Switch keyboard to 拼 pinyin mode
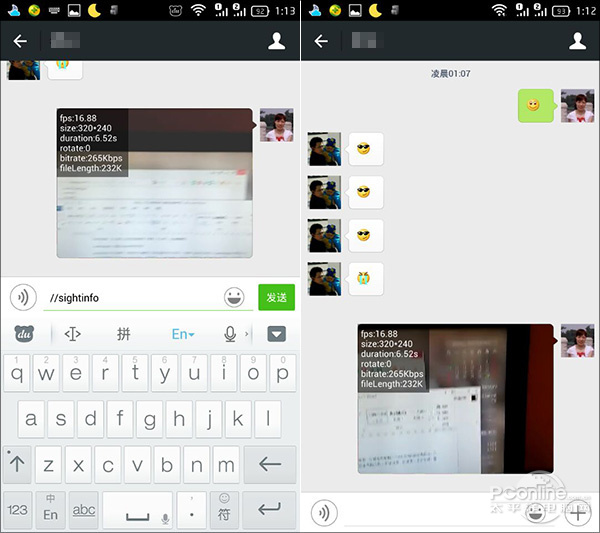This screenshot has width=600, height=533. [x=124, y=334]
